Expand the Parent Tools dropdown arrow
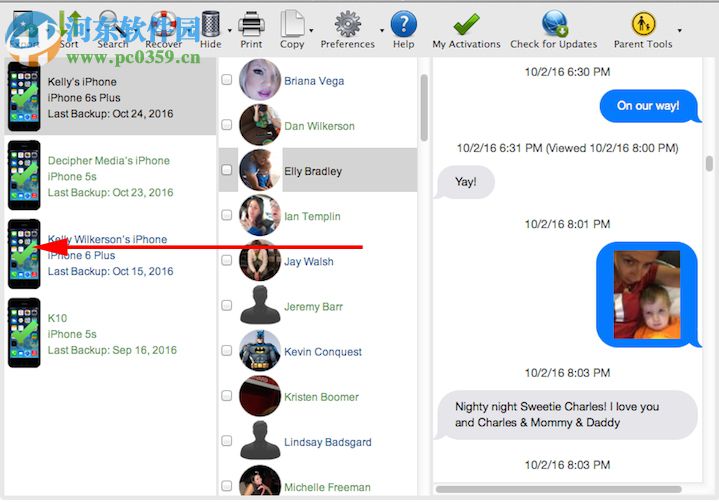 pos(679,30)
